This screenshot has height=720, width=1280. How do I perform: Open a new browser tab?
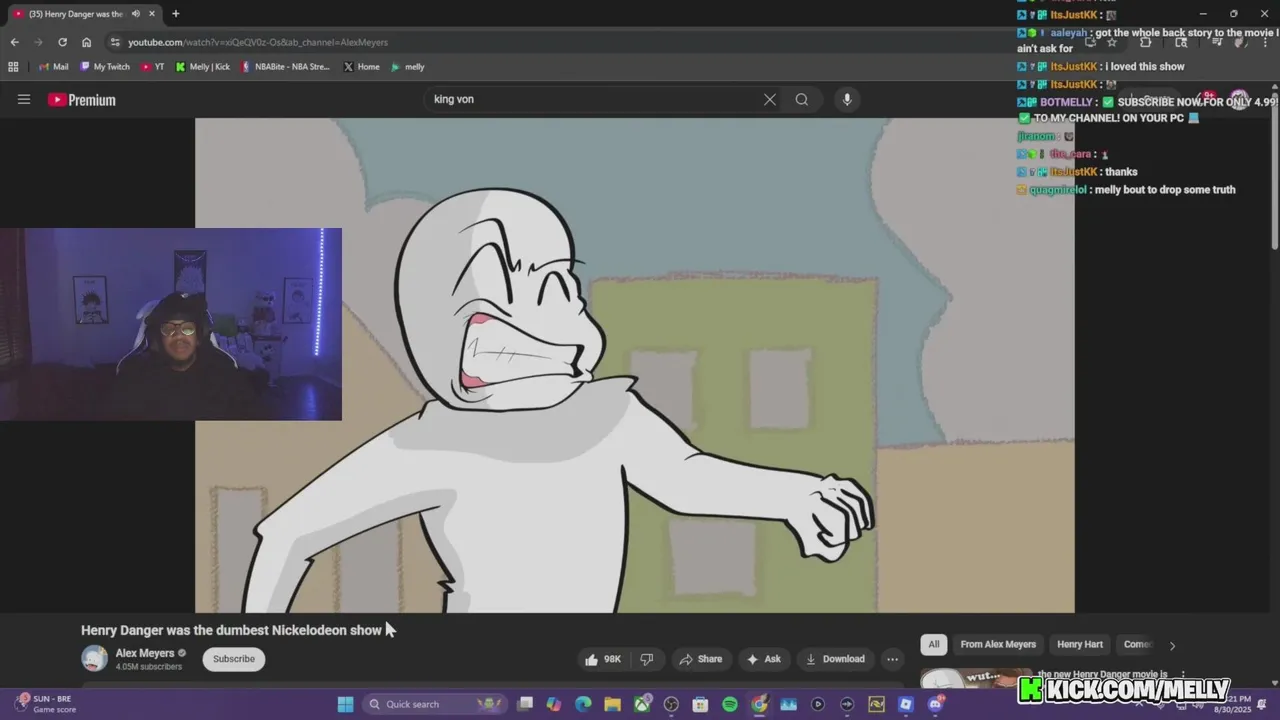(x=175, y=14)
